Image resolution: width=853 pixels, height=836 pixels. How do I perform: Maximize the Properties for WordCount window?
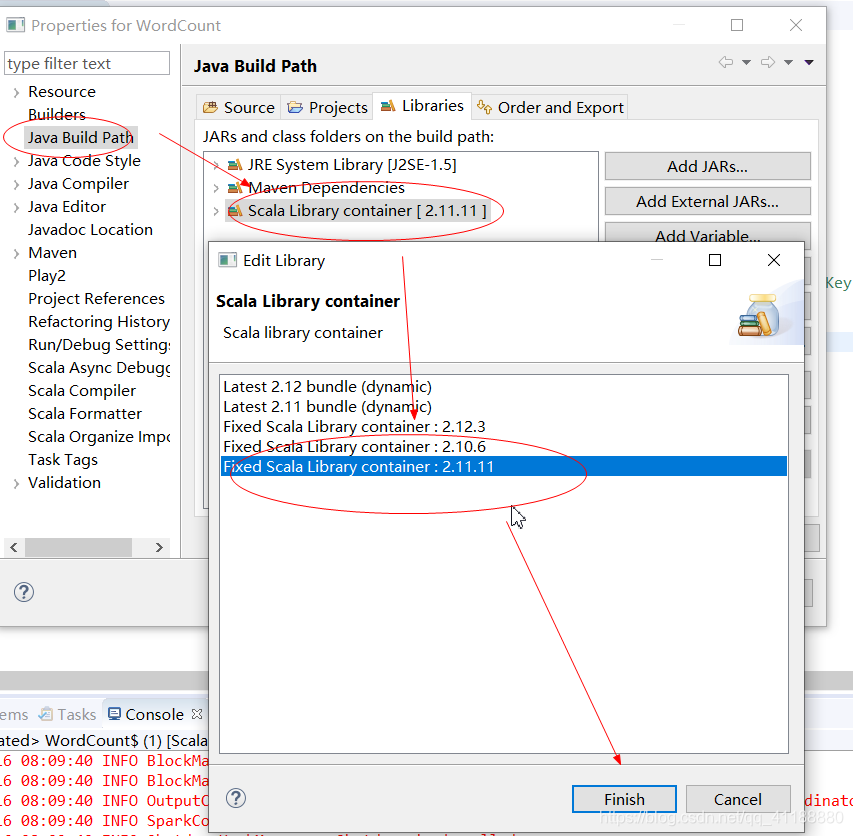tap(737, 25)
